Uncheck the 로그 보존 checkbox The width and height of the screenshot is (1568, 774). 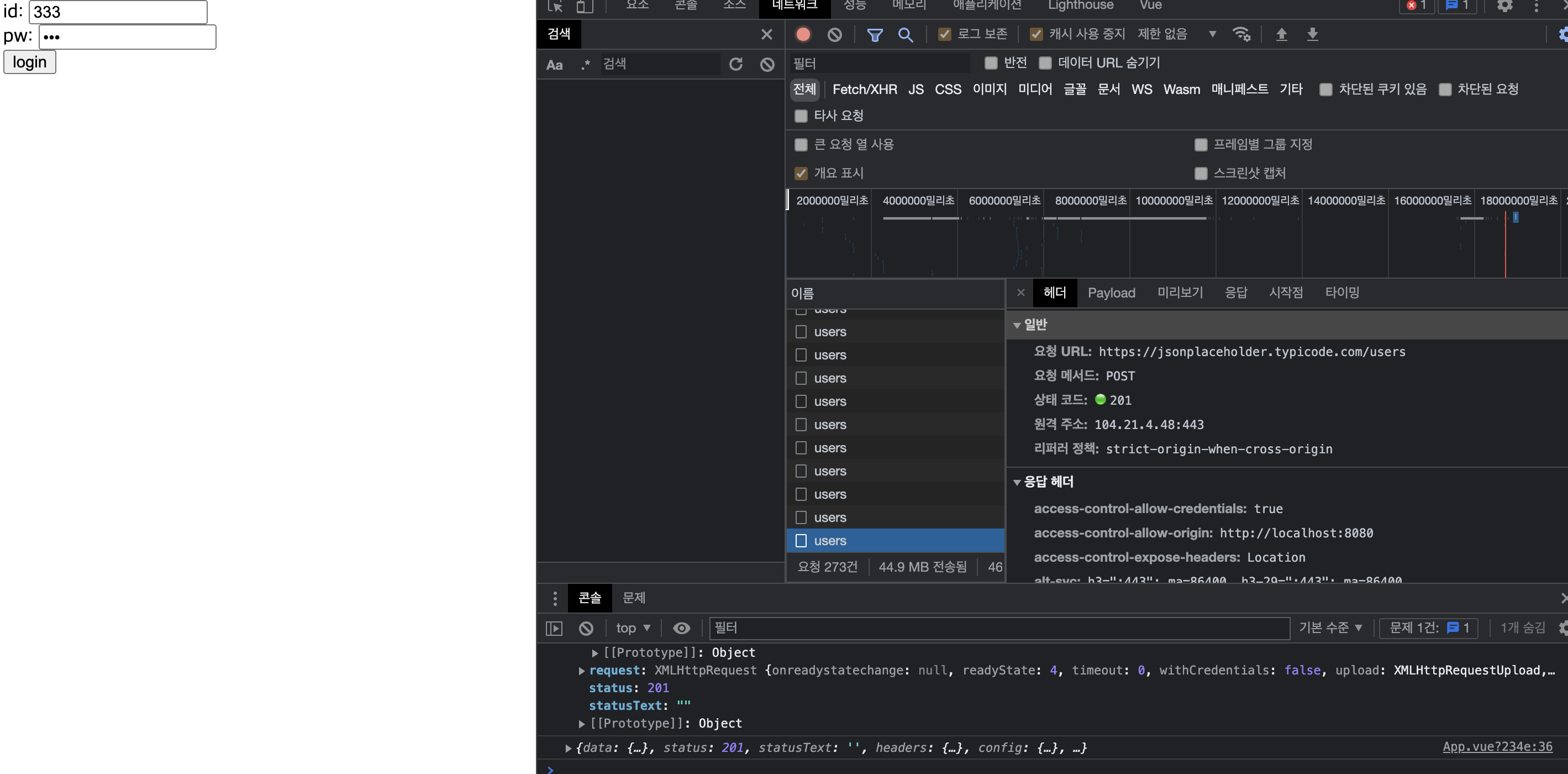coord(944,35)
